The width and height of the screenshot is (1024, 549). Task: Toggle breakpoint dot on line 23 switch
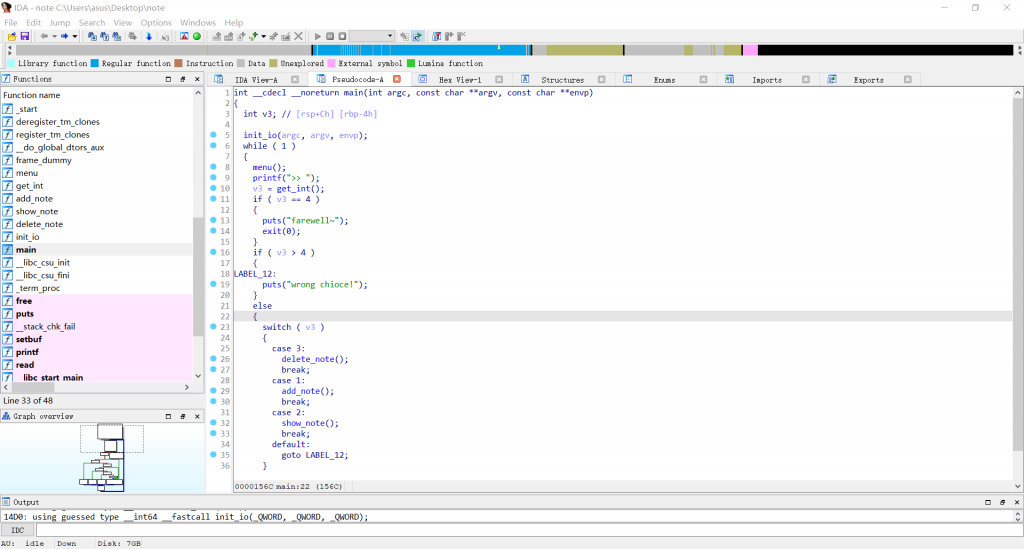pos(214,326)
